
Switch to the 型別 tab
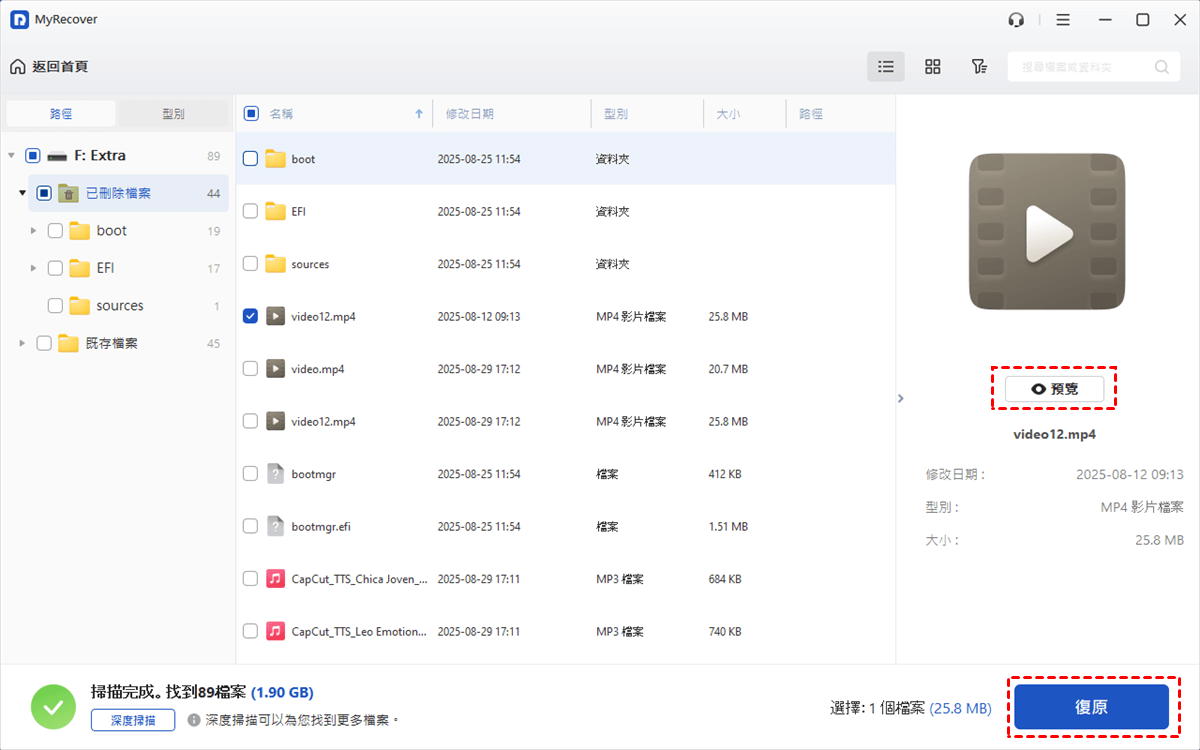(x=173, y=114)
